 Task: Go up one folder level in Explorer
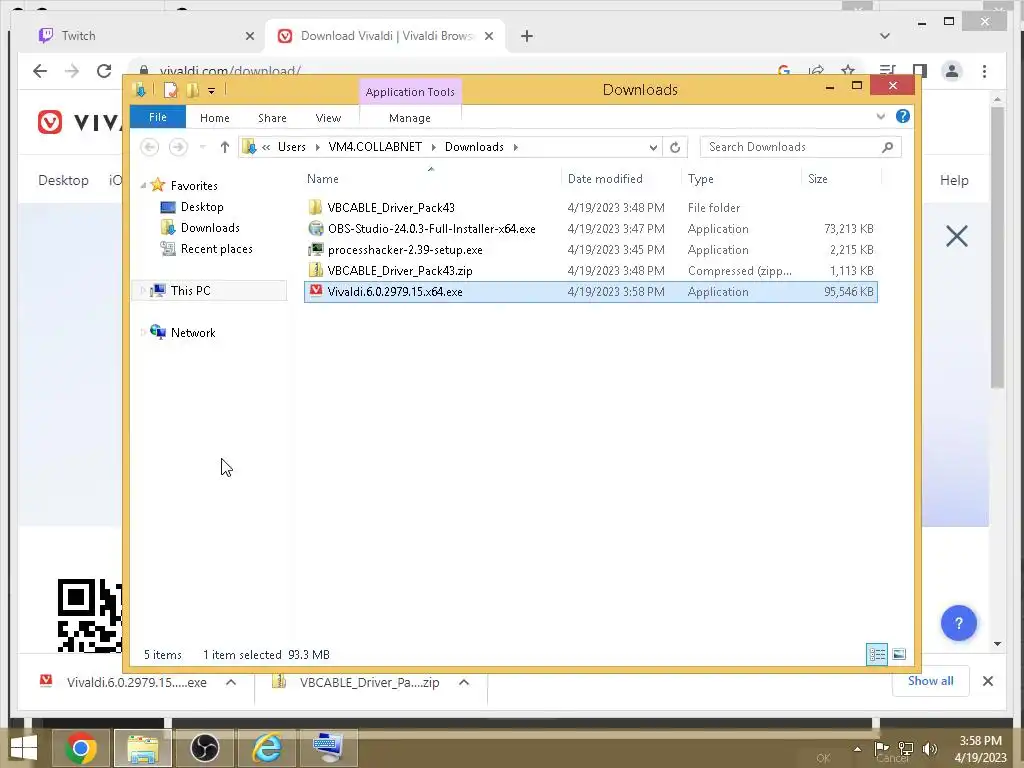[x=225, y=147]
